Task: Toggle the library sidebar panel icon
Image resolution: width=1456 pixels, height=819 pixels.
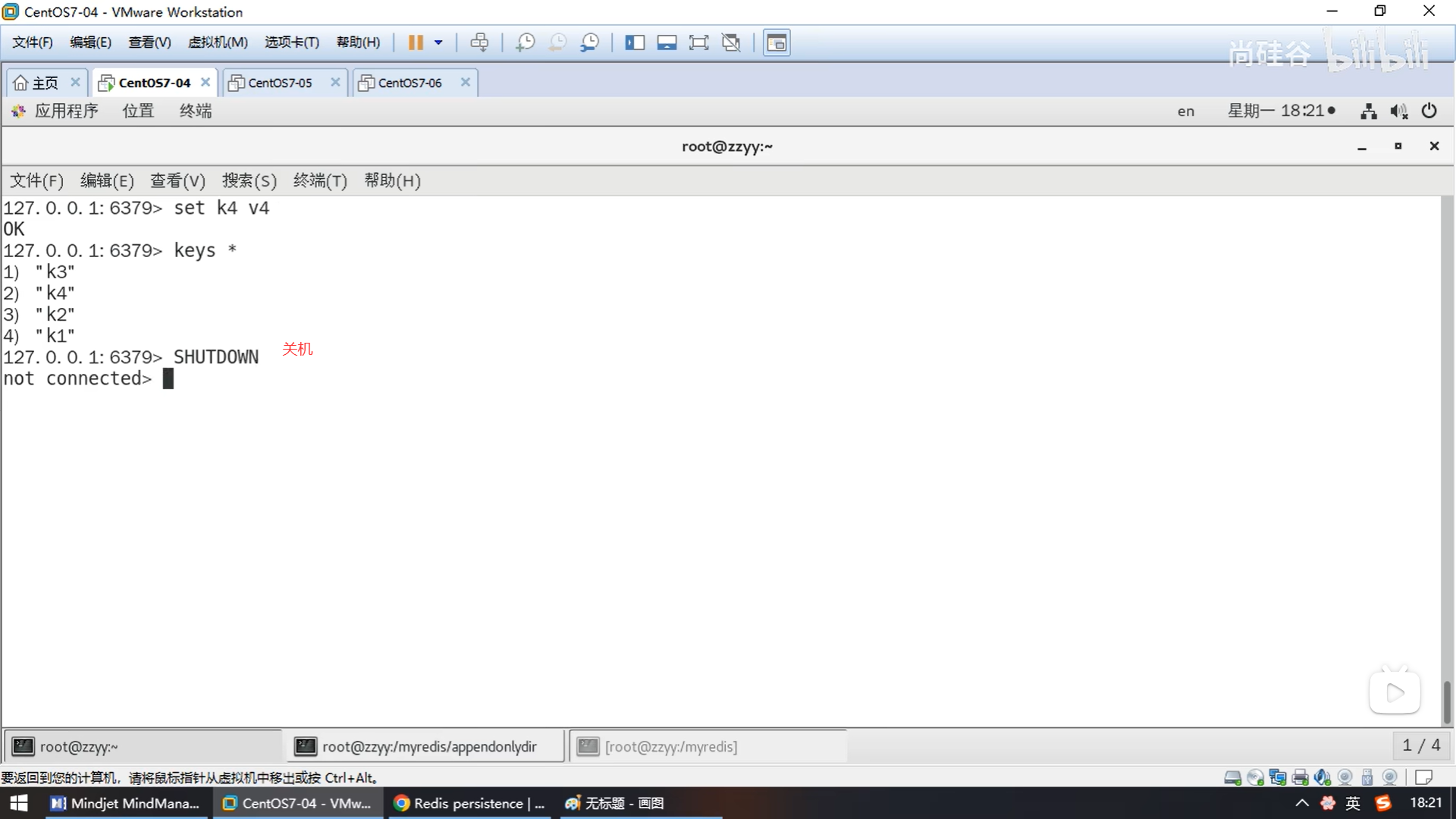Action: tap(635, 42)
